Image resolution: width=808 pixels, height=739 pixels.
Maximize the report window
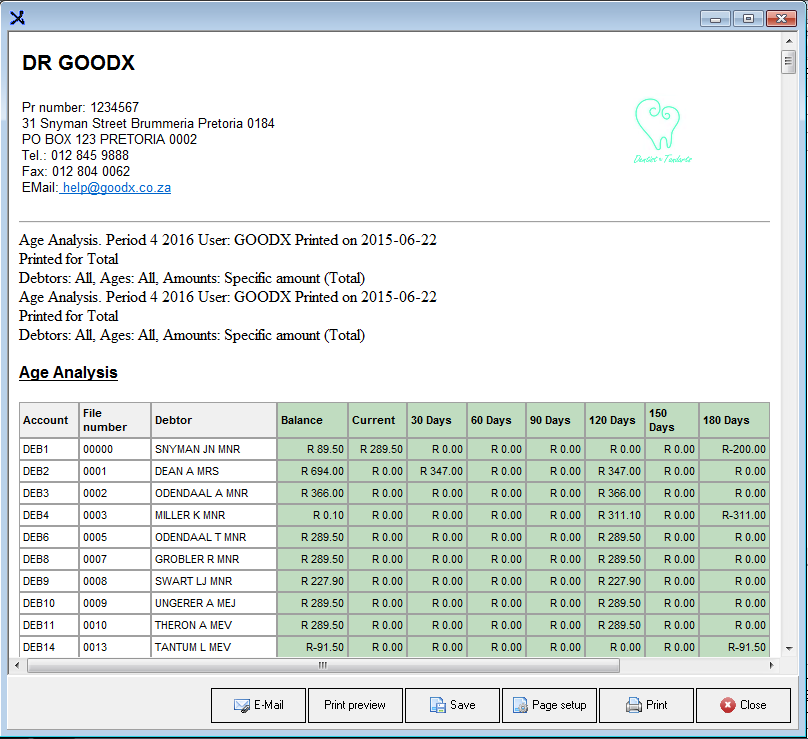(x=747, y=18)
